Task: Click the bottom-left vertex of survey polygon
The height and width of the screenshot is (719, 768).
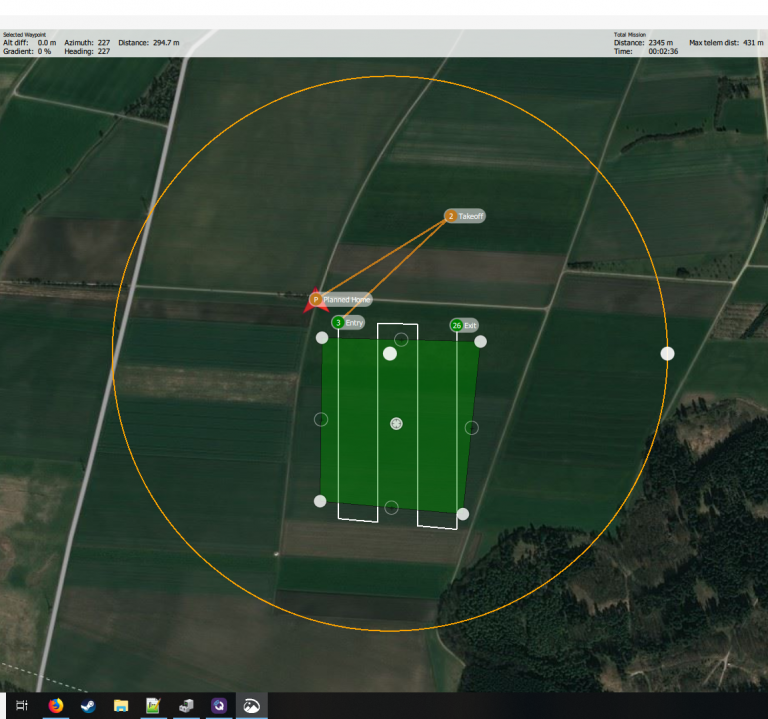Action: (320, 501)
